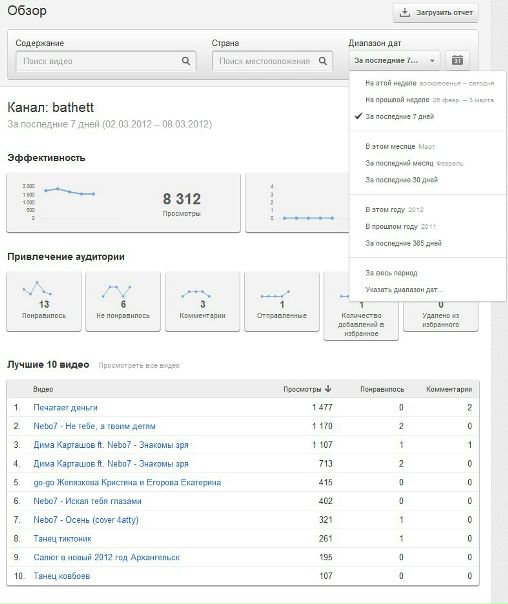The image size is (508, 604).
Task: Open the 'Комментарии' card
Action: [x=203, y=301]
